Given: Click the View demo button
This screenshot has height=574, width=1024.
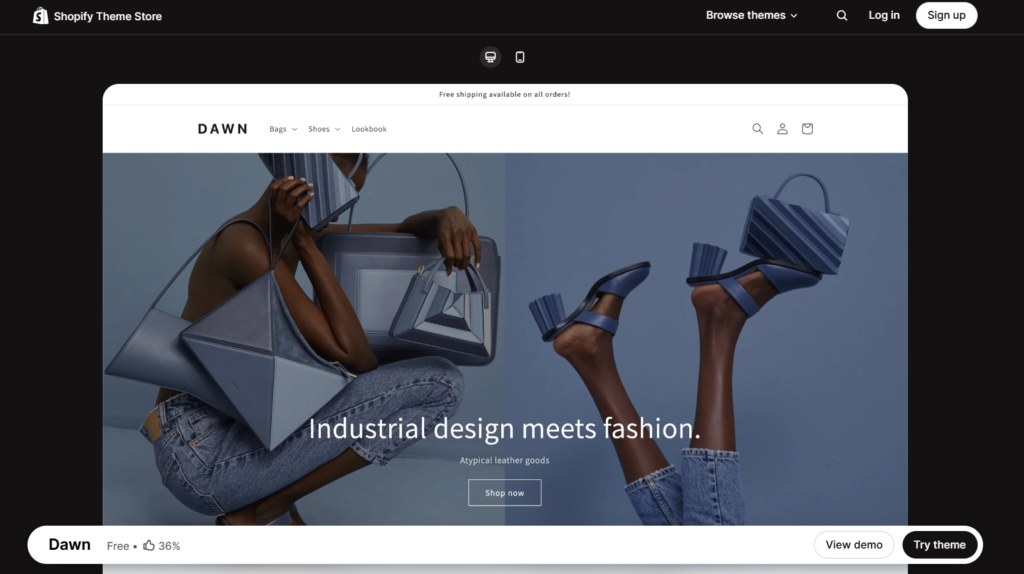Looking at the screenshot, I should [x=854, y=545].
